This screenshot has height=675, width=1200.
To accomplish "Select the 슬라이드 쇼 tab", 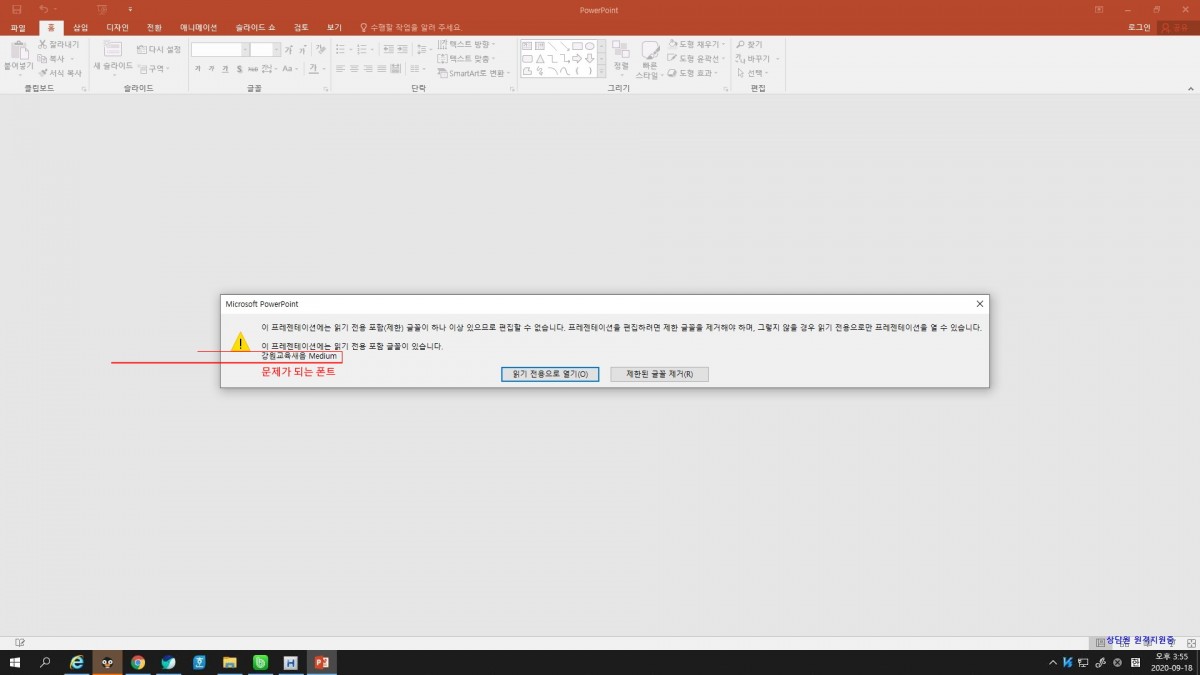I will click(255, 28).
